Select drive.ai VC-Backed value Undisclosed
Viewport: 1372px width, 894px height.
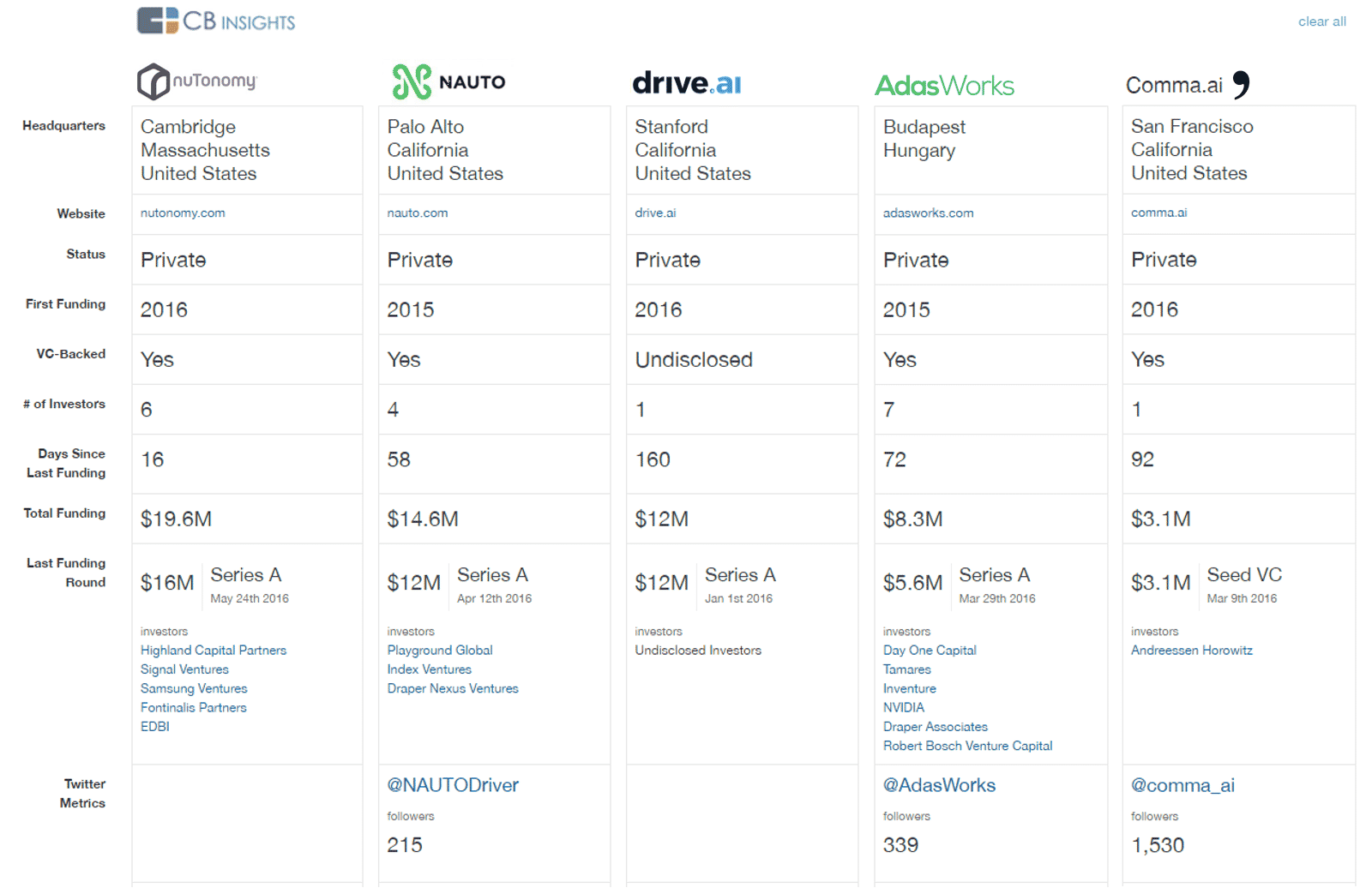(694, 360)
